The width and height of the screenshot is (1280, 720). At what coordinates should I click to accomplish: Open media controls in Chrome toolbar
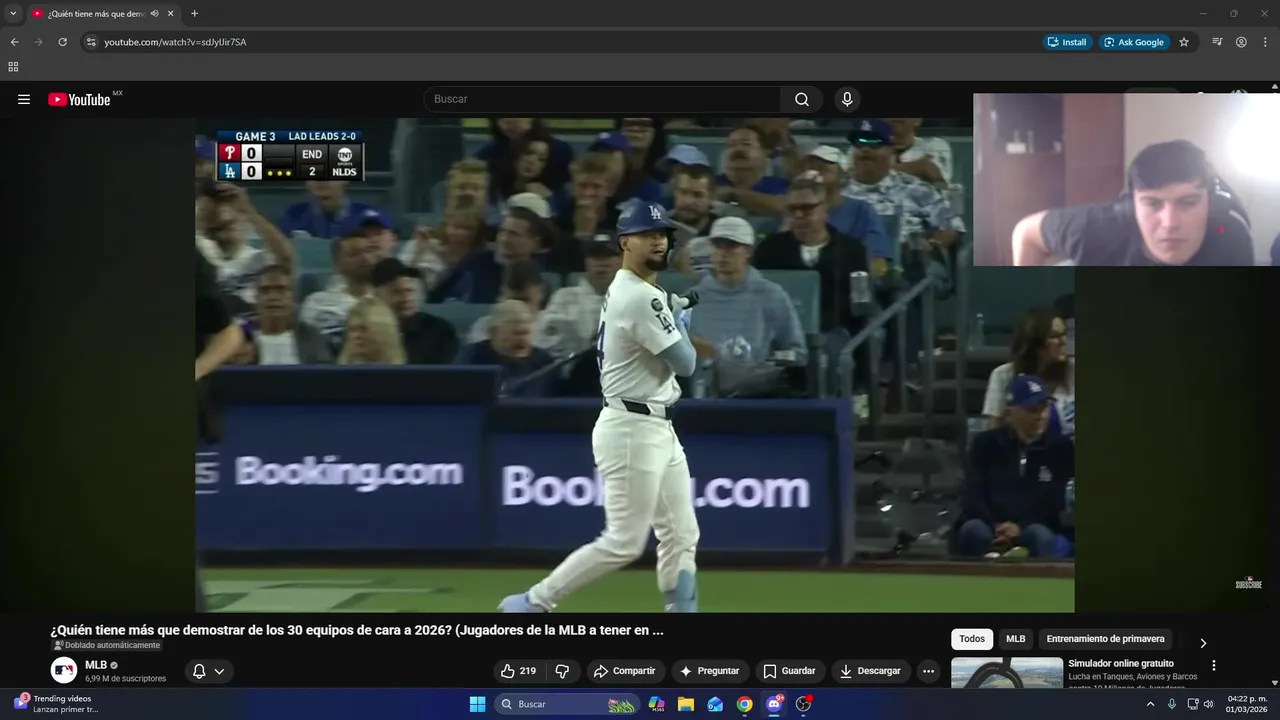1217,42
